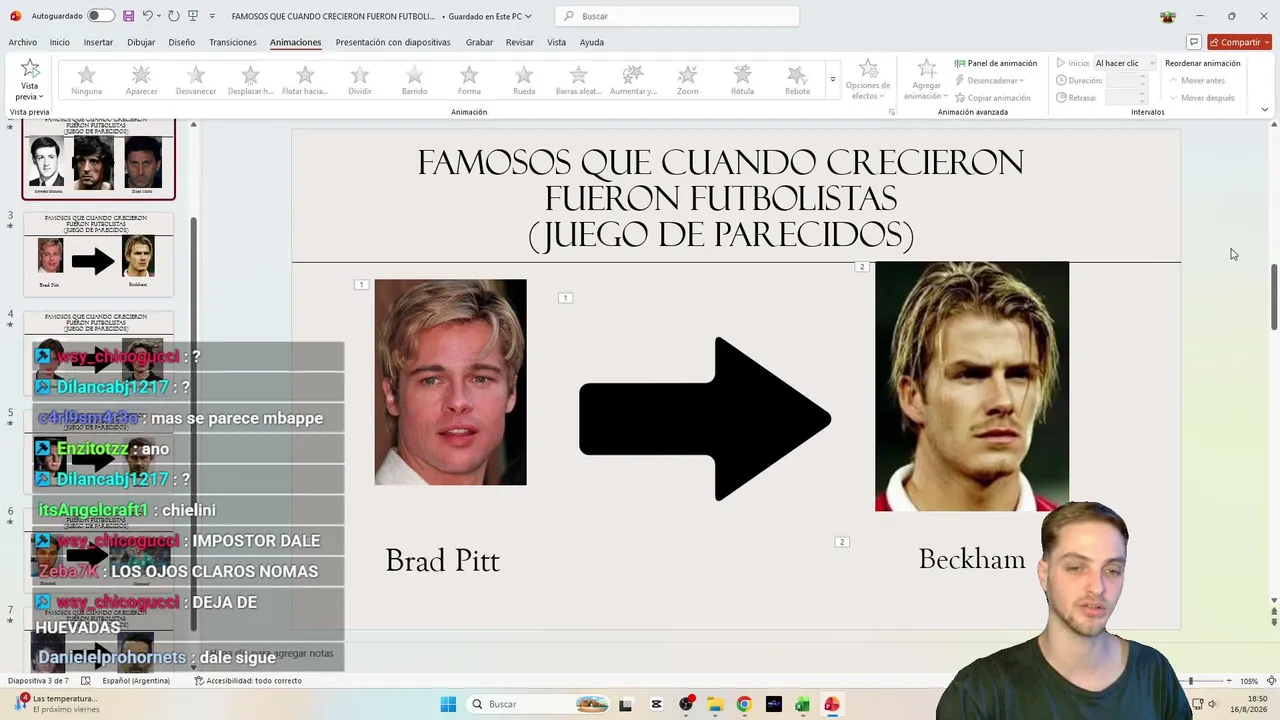Open the Ayuda tab

(x=592, y=42)
